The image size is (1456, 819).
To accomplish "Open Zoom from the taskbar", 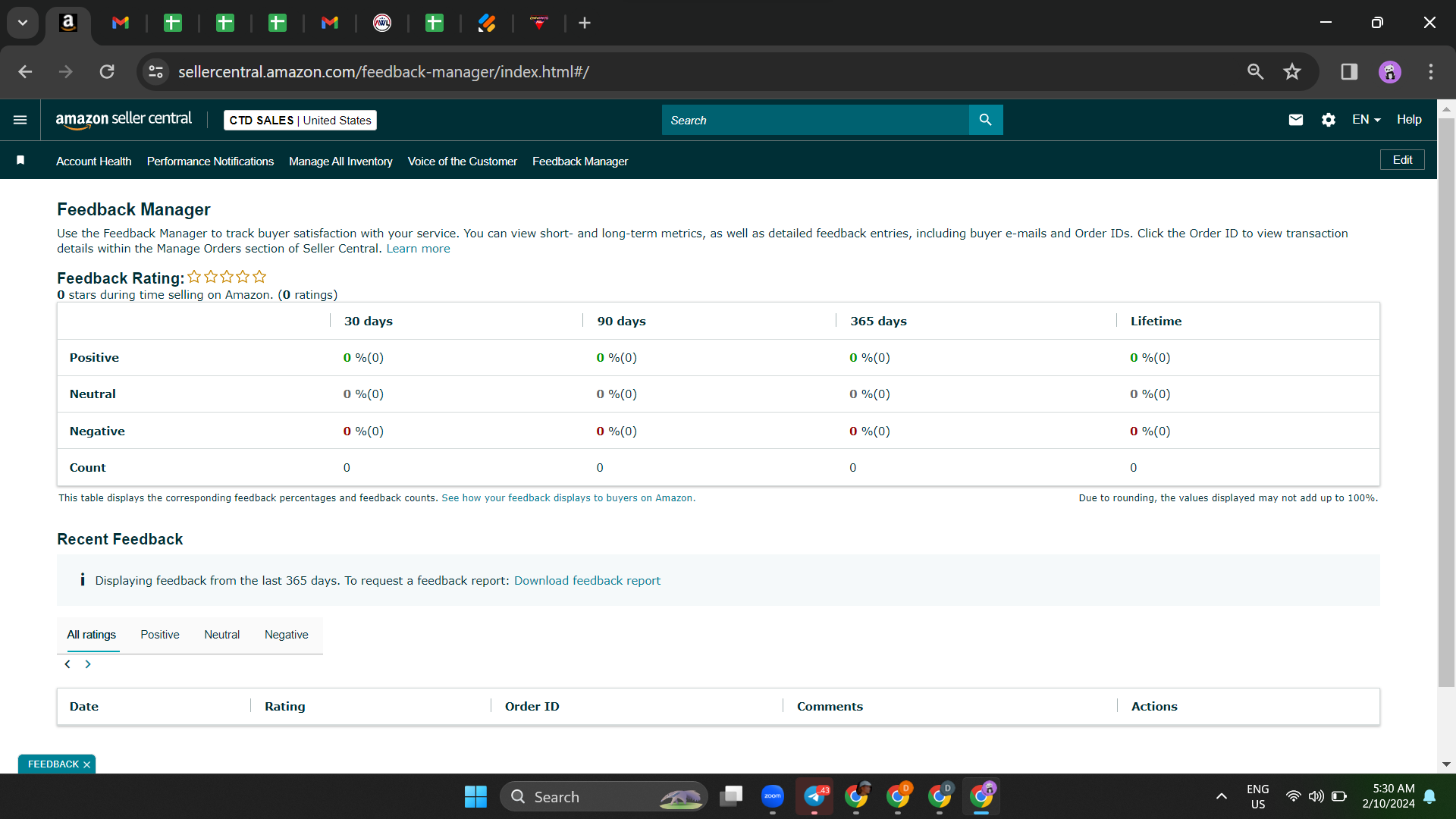I will (773, 796).
